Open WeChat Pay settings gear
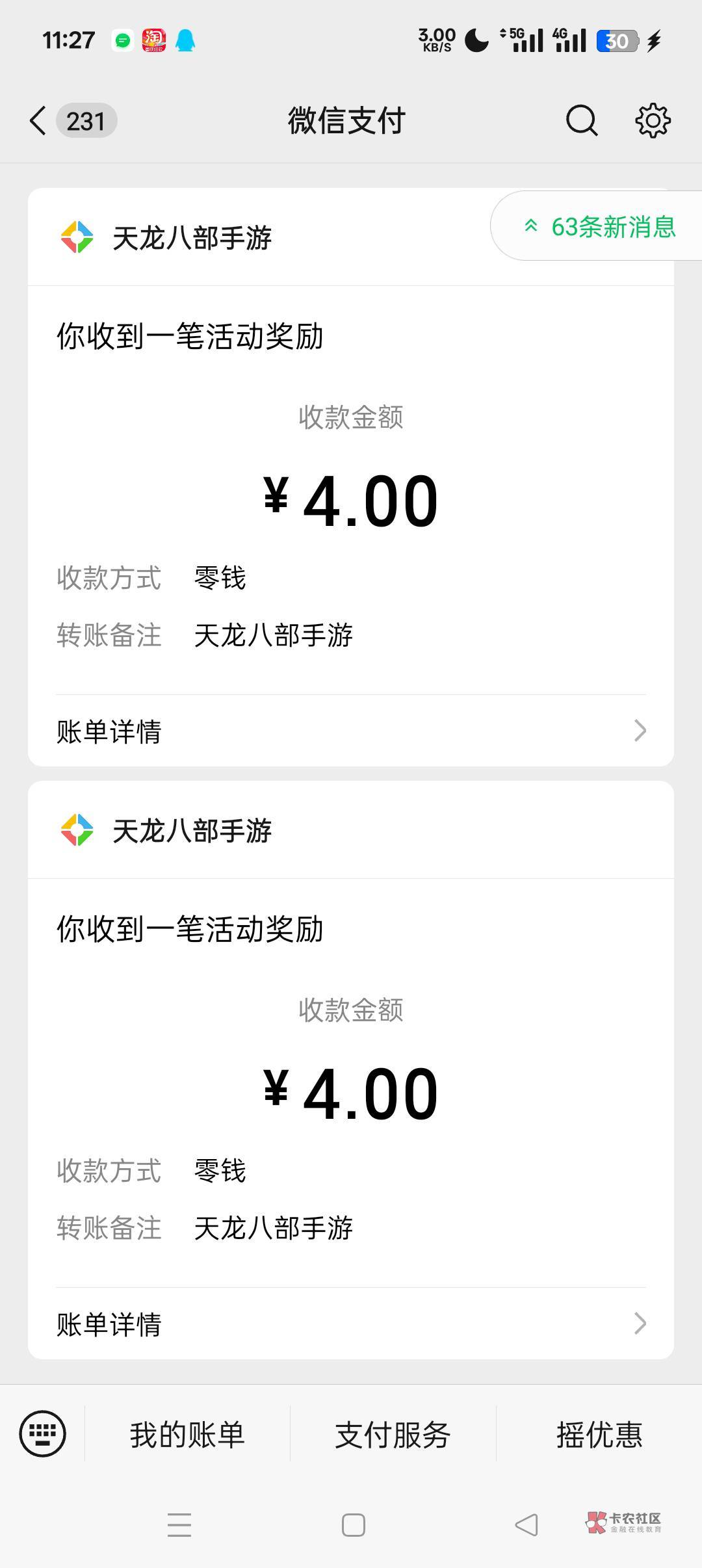The image size is (702, 1568). [653, 121]
